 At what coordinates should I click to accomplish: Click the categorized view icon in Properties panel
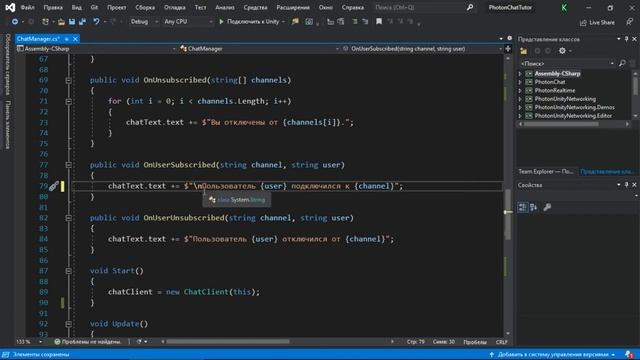522,207
